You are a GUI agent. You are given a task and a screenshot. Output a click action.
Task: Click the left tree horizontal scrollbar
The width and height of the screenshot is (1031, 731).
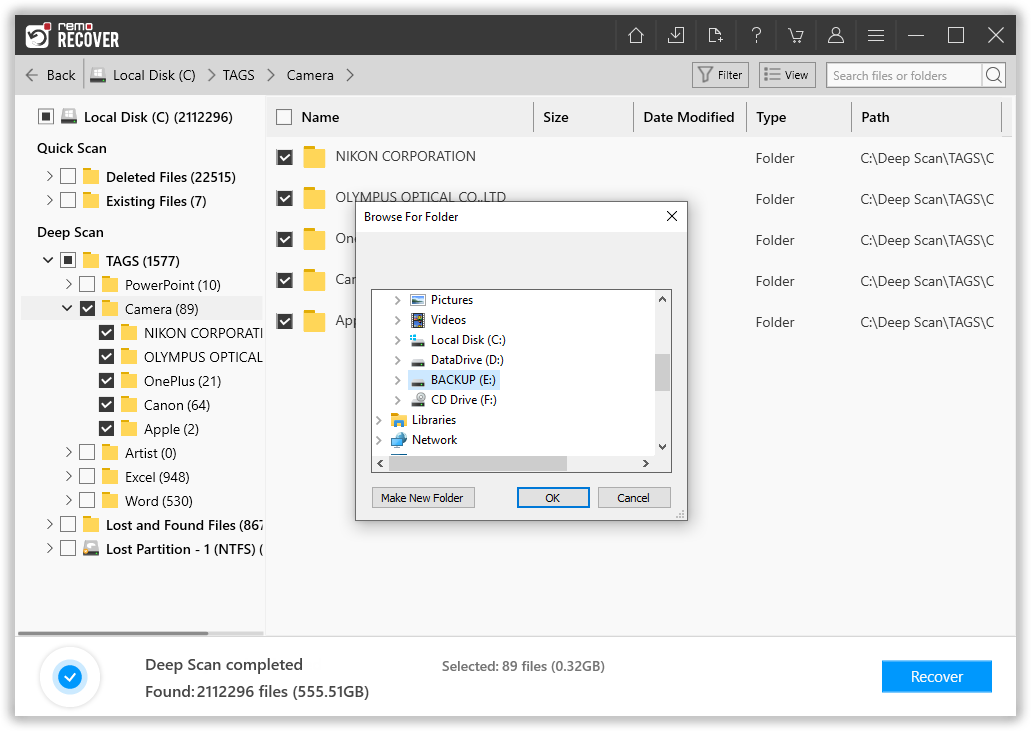[x=113, y=633]
